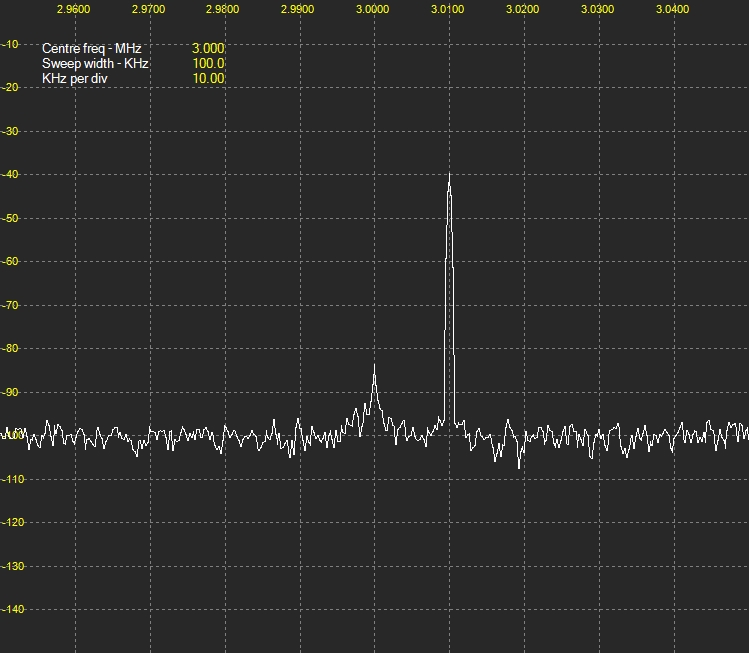Click the -120 dB level label
The width and height of the screenshot is (749, 653).
(12, 522)
